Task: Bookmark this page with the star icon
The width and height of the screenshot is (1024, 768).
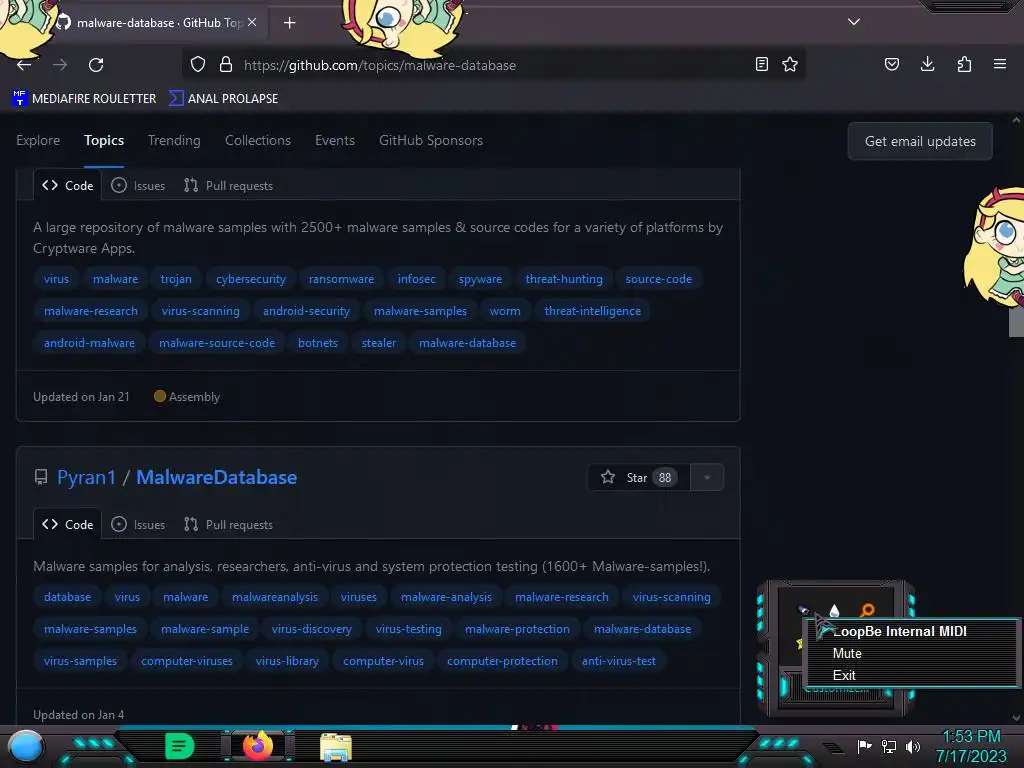Action: (790, 64)
